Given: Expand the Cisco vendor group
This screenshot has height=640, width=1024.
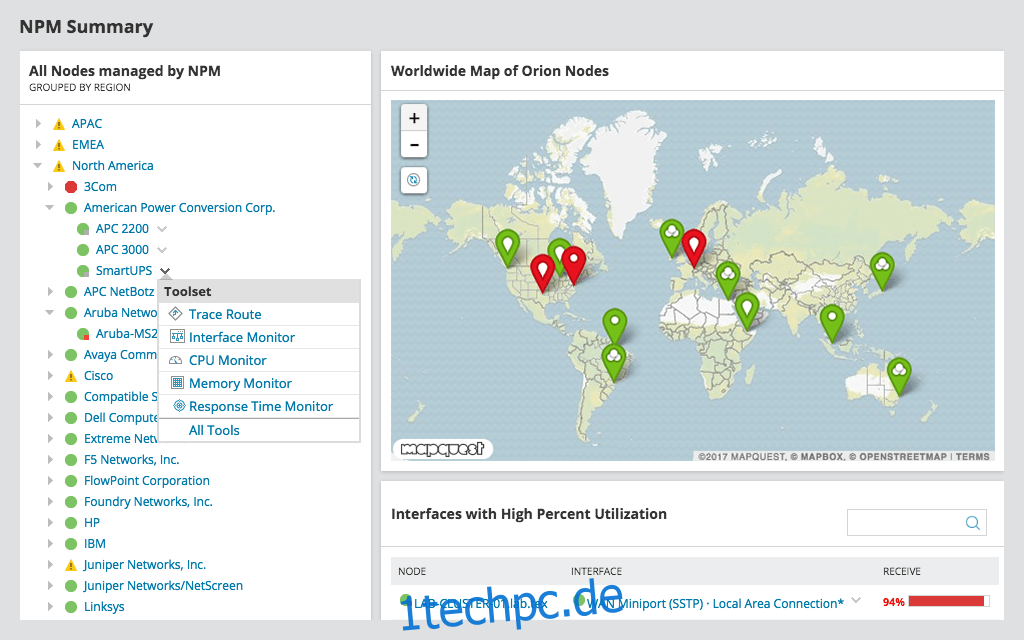Looking at the screenshot, I should (50, 376).
